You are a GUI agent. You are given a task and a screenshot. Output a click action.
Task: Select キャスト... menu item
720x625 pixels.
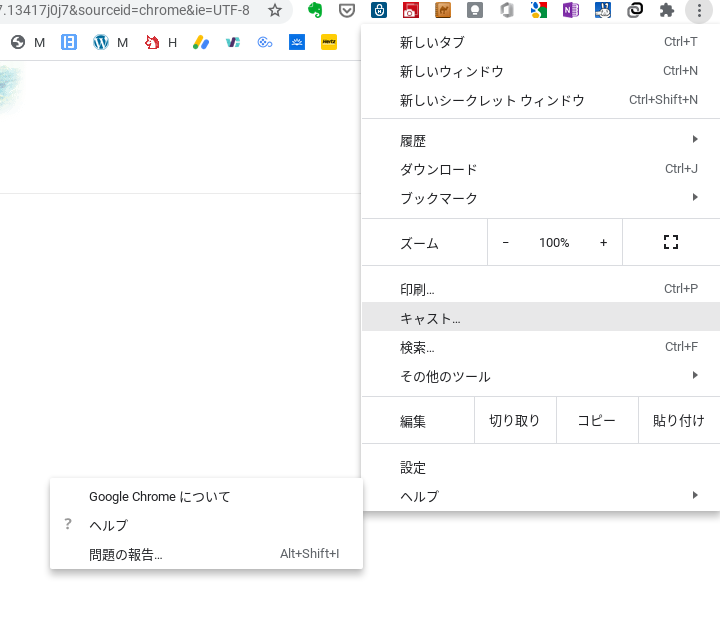click(x=541, y=318)
